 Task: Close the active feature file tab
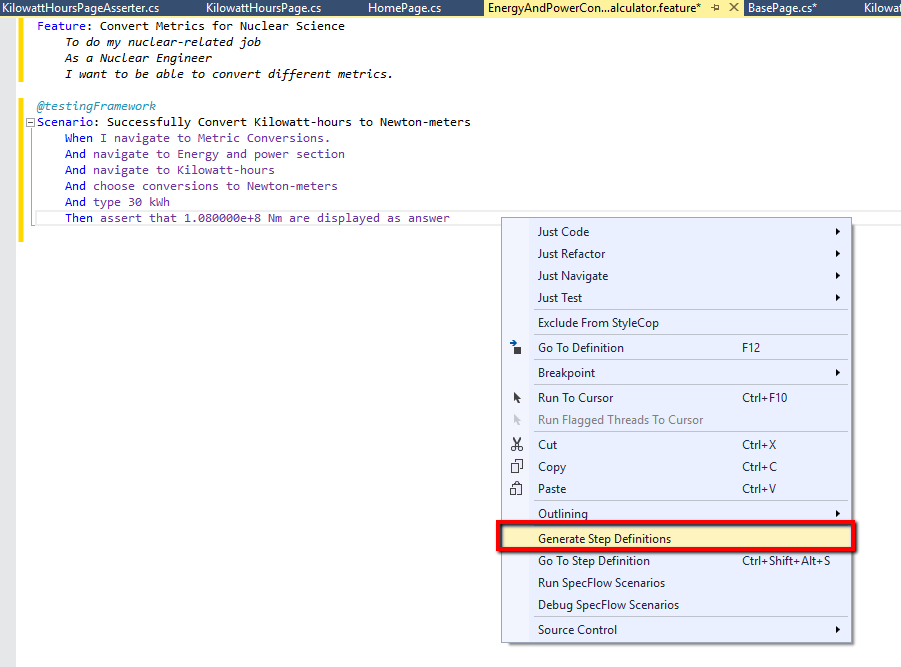coord(733,7)
